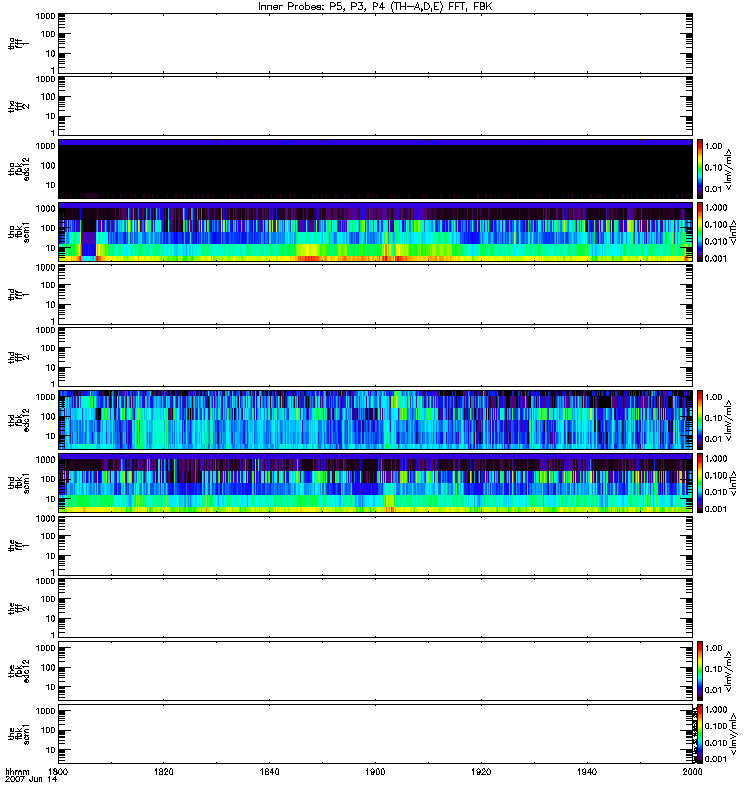Click the 1940 time axis label

click(x=587, y=771)
